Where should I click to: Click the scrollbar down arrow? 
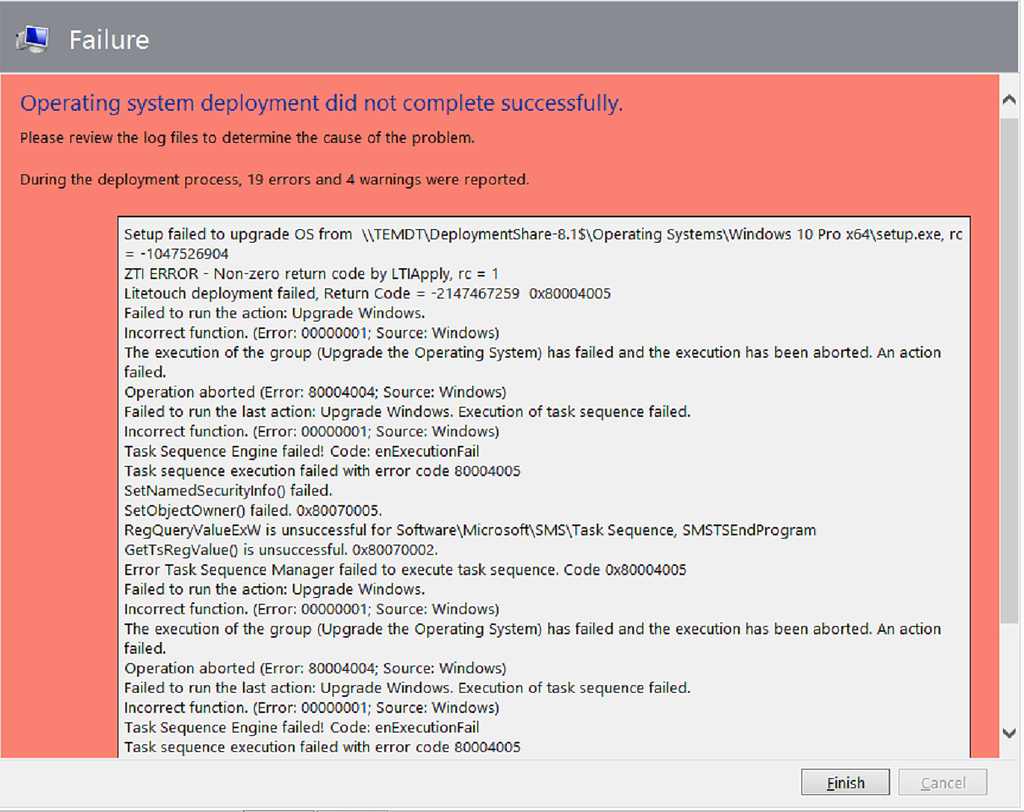coord(1009,731)
